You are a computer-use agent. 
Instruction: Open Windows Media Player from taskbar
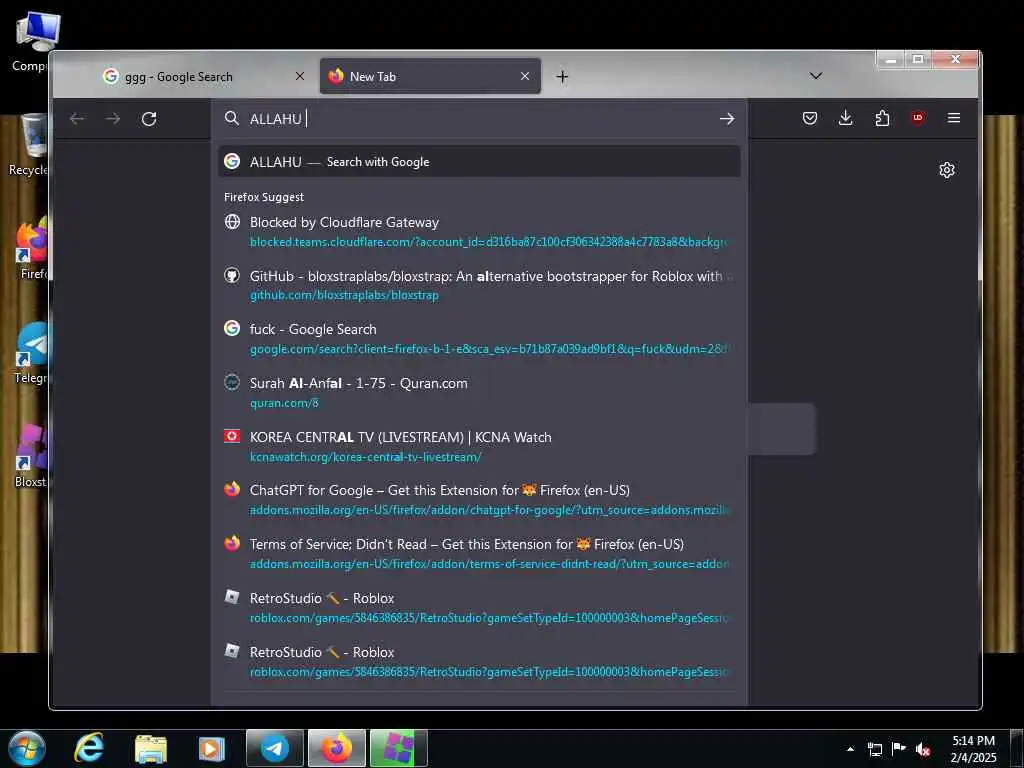tap(212, 749)
